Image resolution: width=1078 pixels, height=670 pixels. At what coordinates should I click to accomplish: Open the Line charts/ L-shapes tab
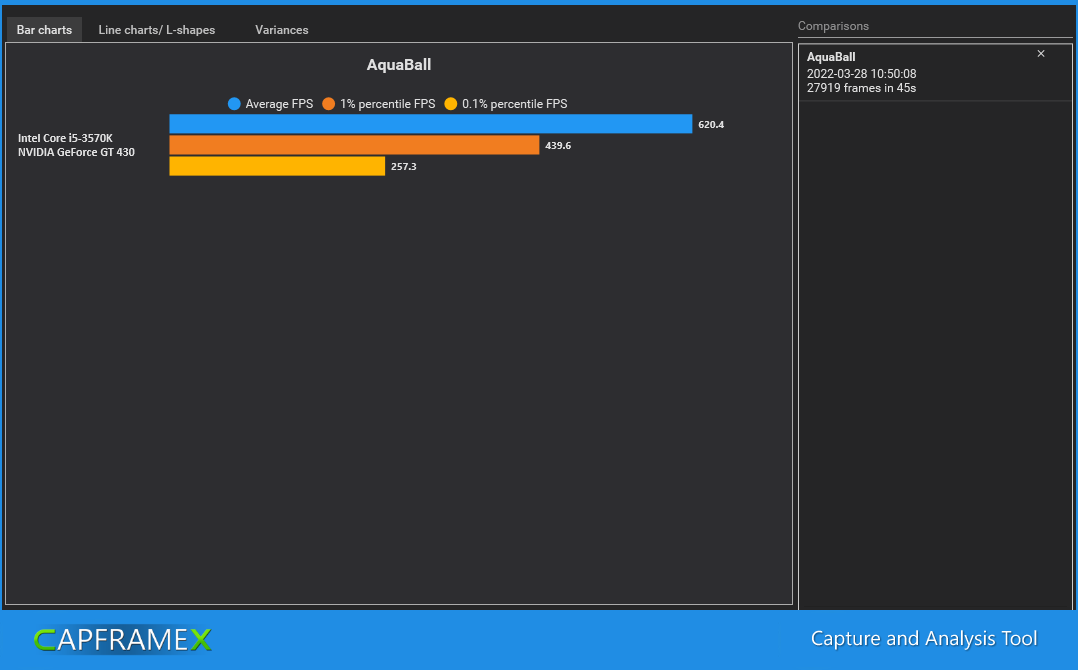click(157, 30)
